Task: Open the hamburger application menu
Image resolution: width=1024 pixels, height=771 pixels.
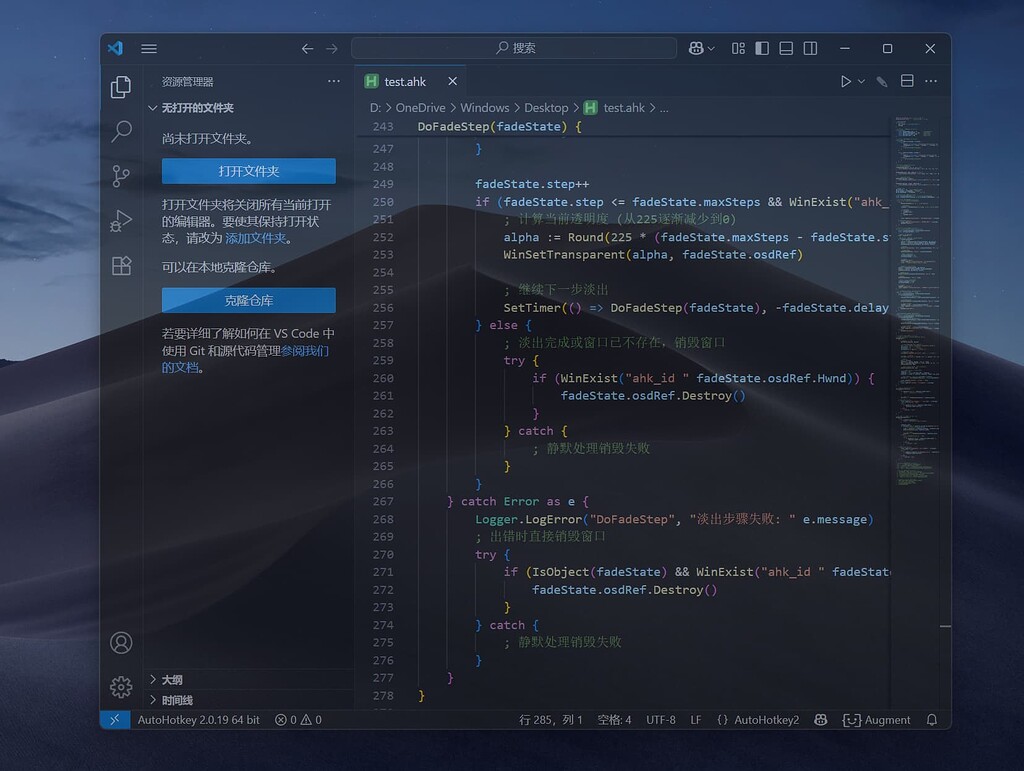Action: pyautogui.click(x=149, y=48)
